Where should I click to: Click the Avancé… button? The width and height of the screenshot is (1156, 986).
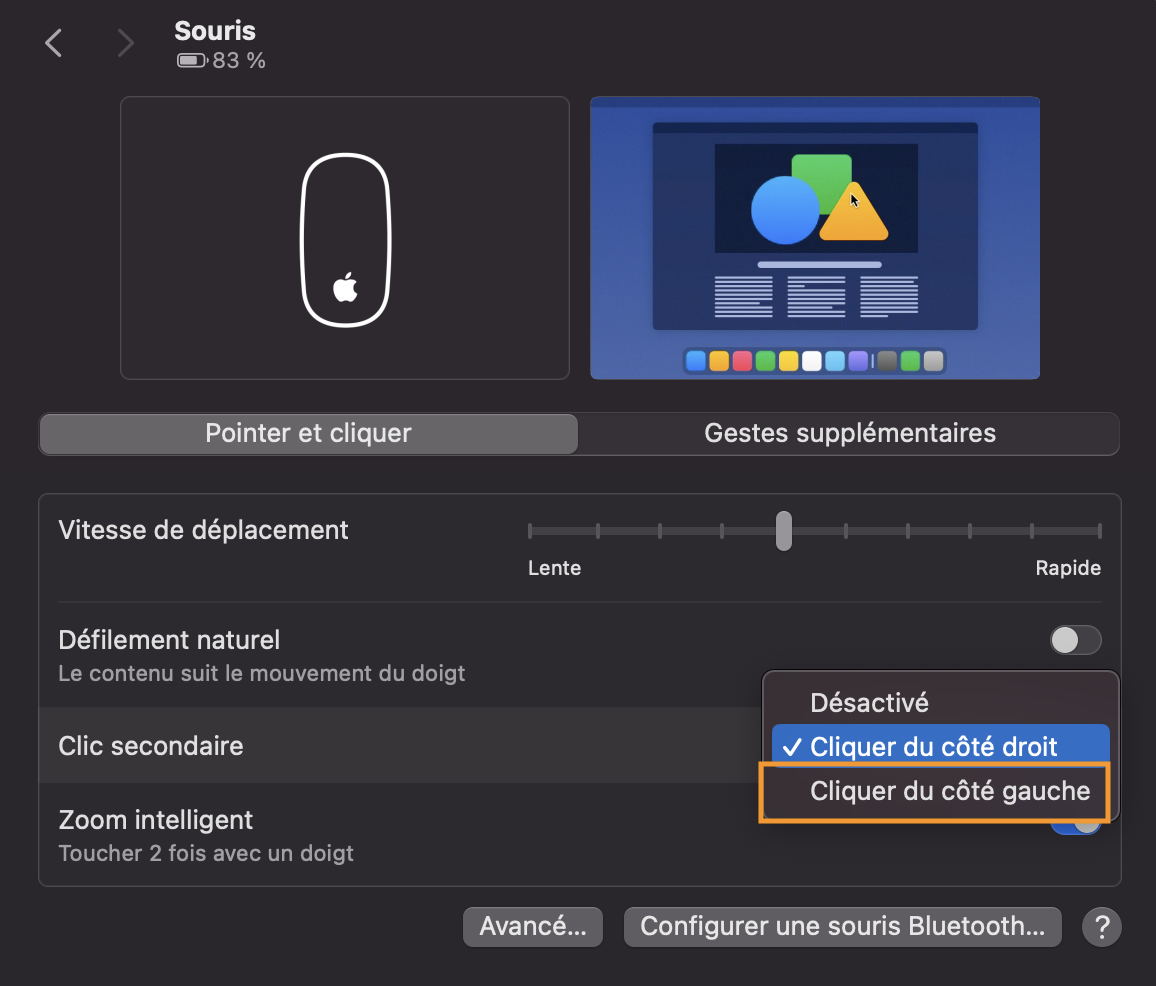click(532, 926)
